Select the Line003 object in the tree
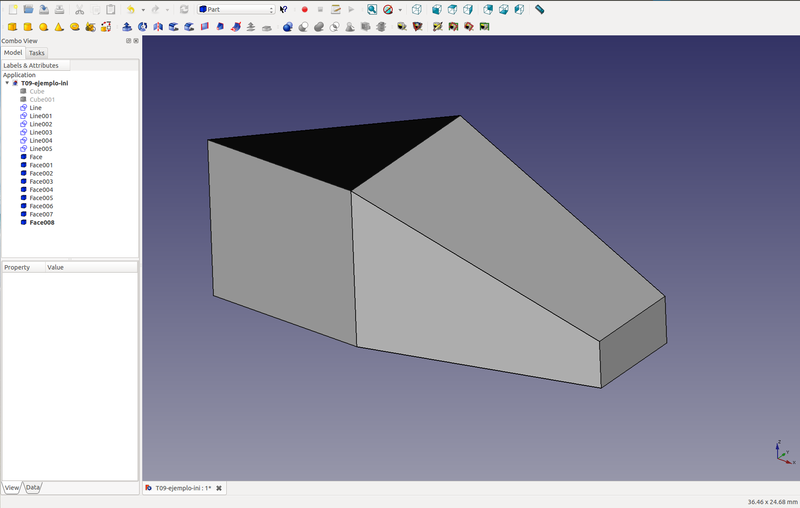Viewport: 800px width, 508px height. (40, 132)
